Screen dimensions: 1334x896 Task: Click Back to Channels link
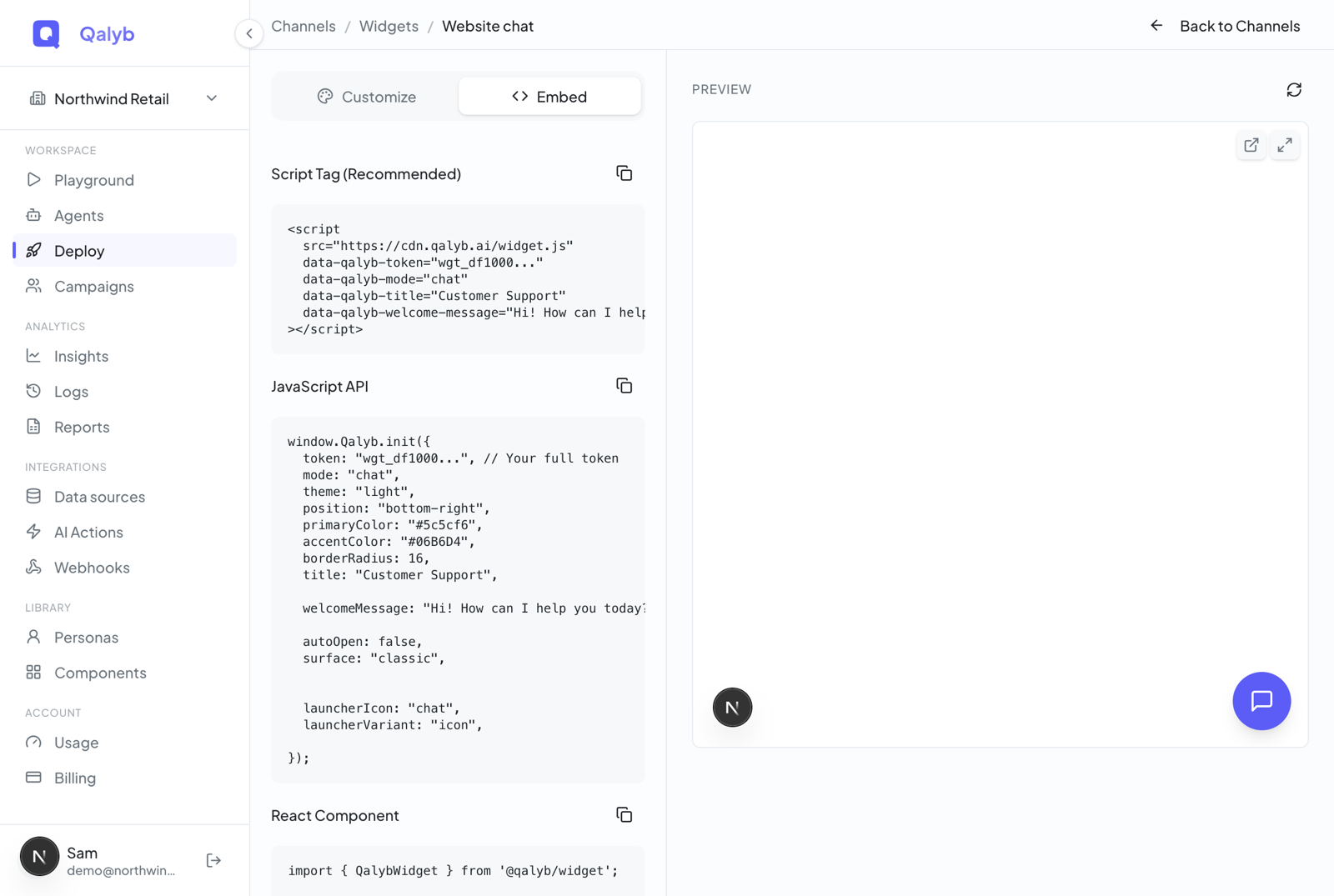click(1240, 26)
